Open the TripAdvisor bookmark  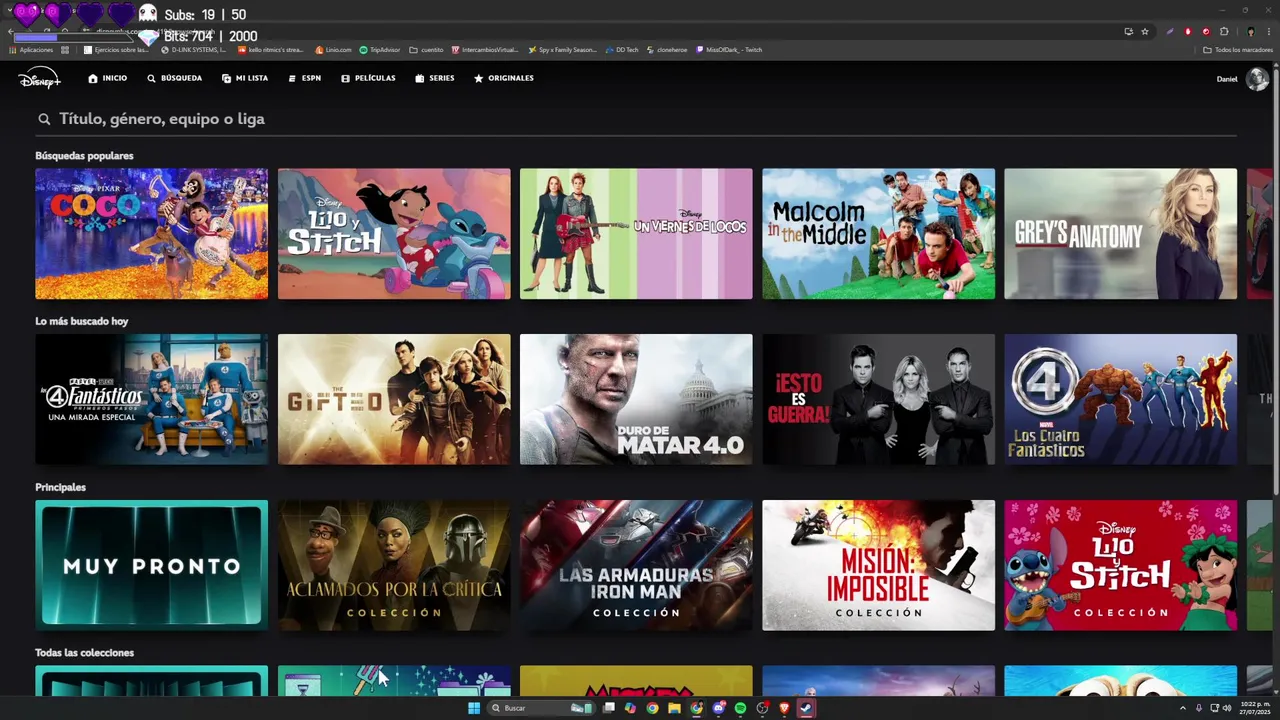click(x=379, y=50)
